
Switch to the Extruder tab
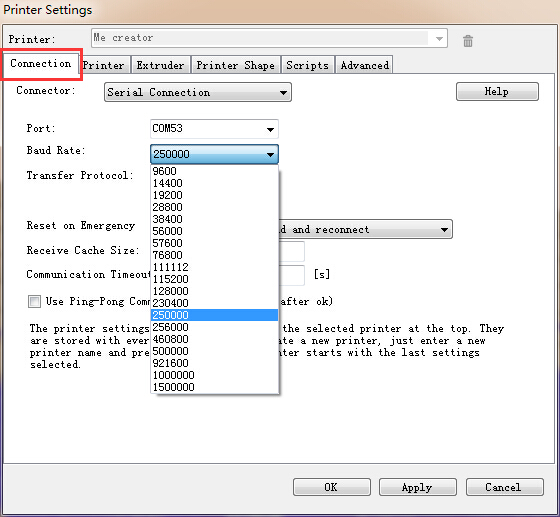tap(160, 65)
